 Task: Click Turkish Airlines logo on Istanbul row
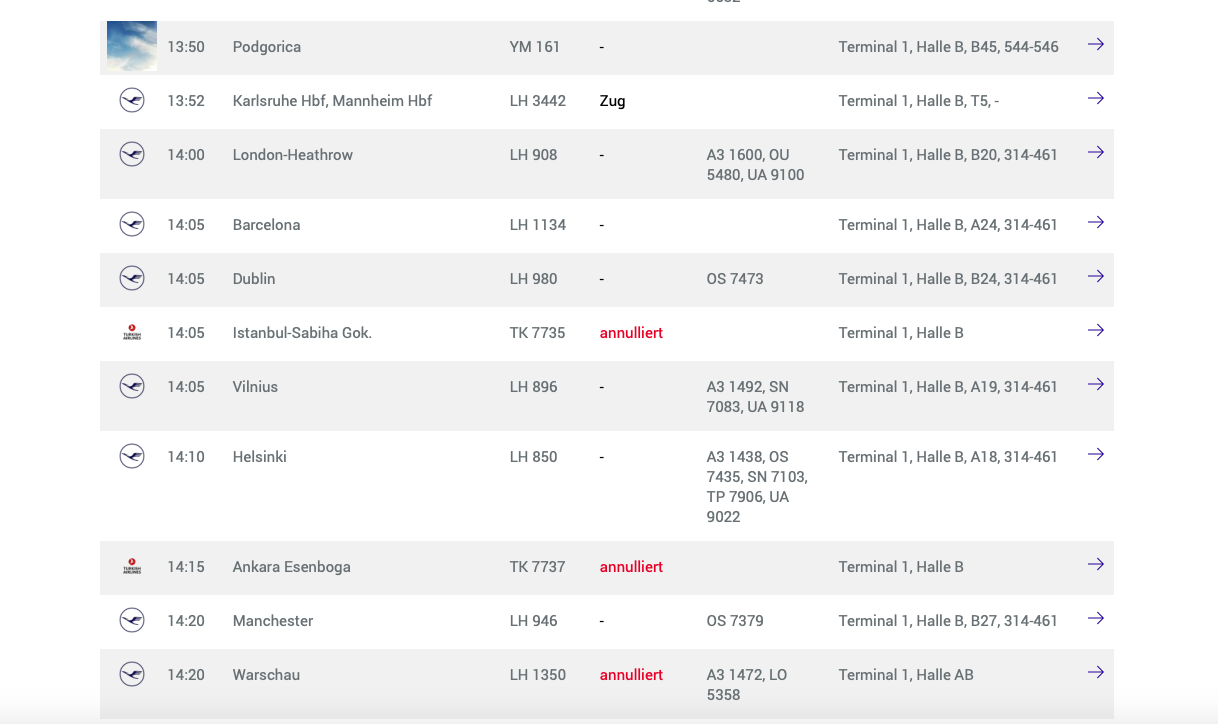click(x=132, y=333)
